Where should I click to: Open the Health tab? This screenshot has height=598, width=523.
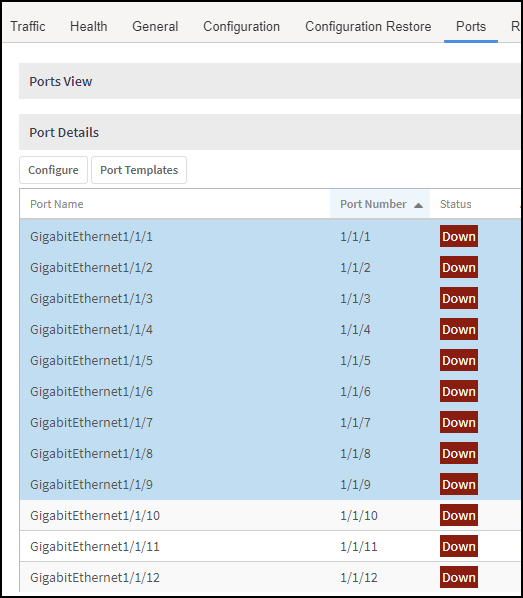(x=89, y=27)
